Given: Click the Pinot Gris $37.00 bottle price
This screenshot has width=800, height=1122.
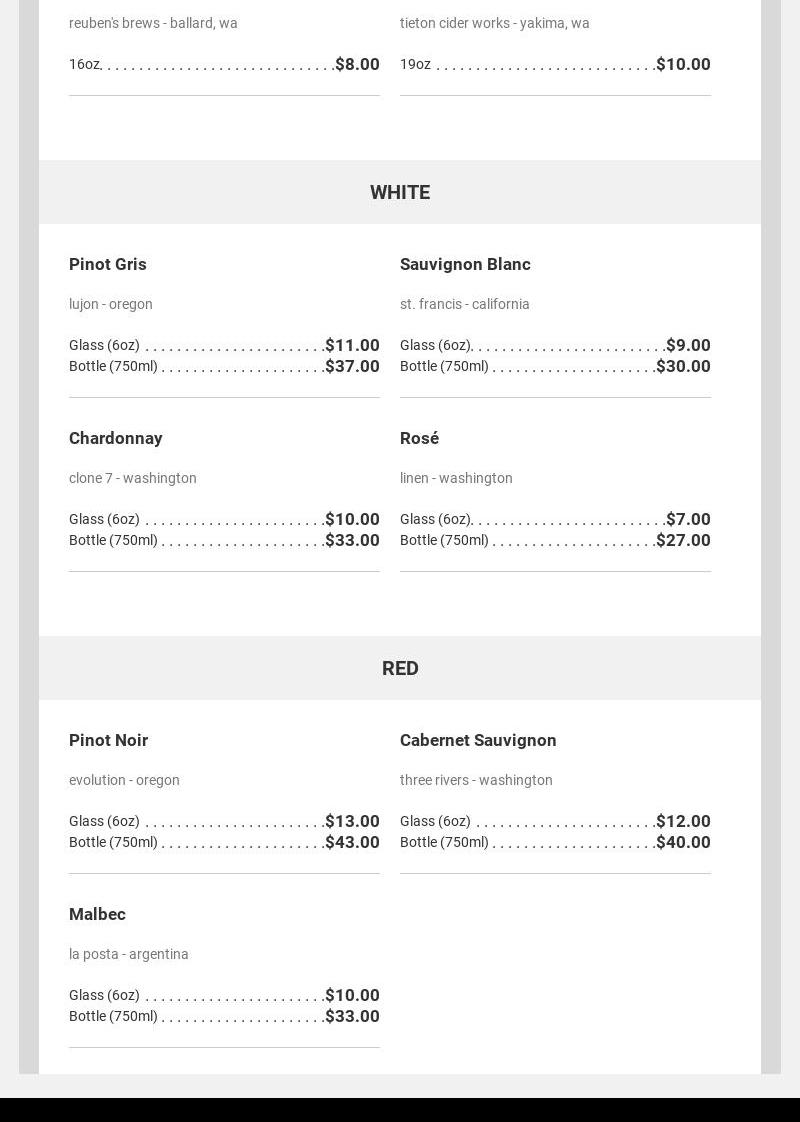Looking at the screenshot, I should pyautogui.click(x=352, y=366).
